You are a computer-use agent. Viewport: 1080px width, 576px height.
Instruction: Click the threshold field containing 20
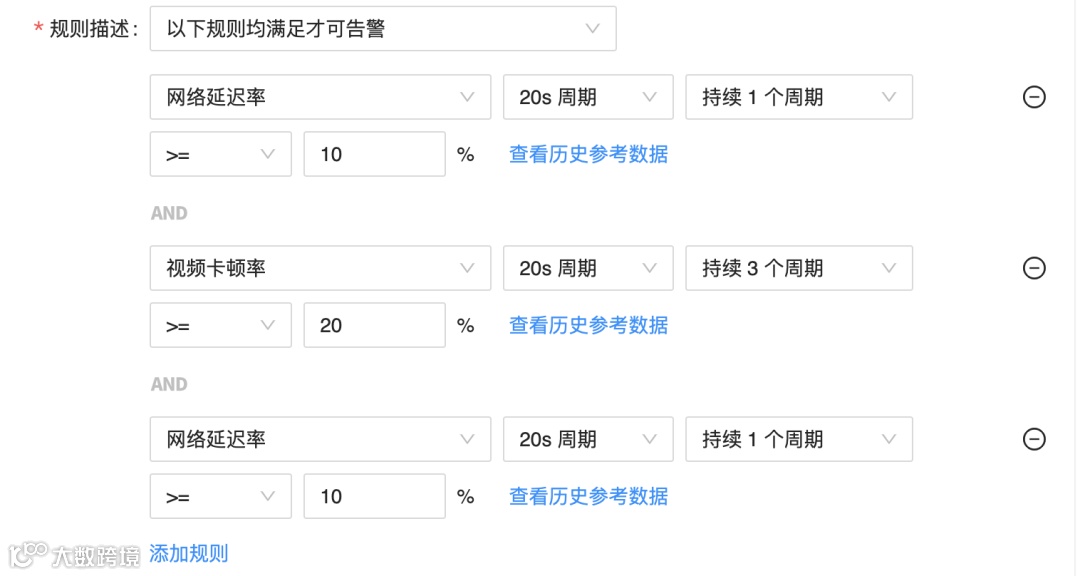tap(374, 326)
